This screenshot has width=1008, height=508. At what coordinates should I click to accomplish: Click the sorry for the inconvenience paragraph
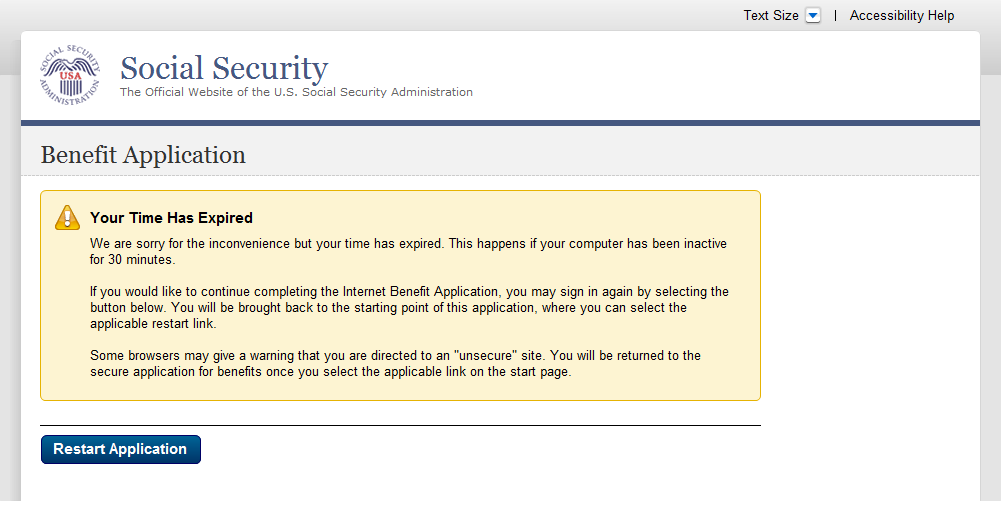tap(408, 244)
